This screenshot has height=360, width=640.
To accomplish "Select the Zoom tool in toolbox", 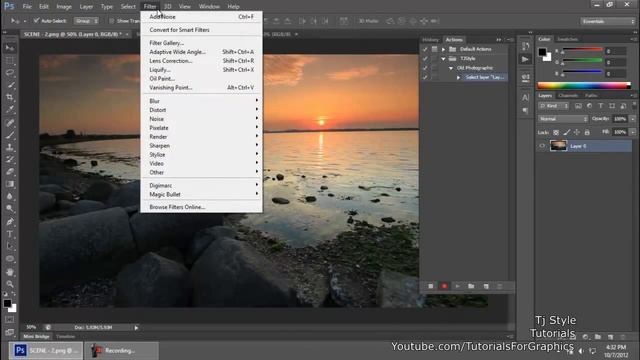I will 10,284.
